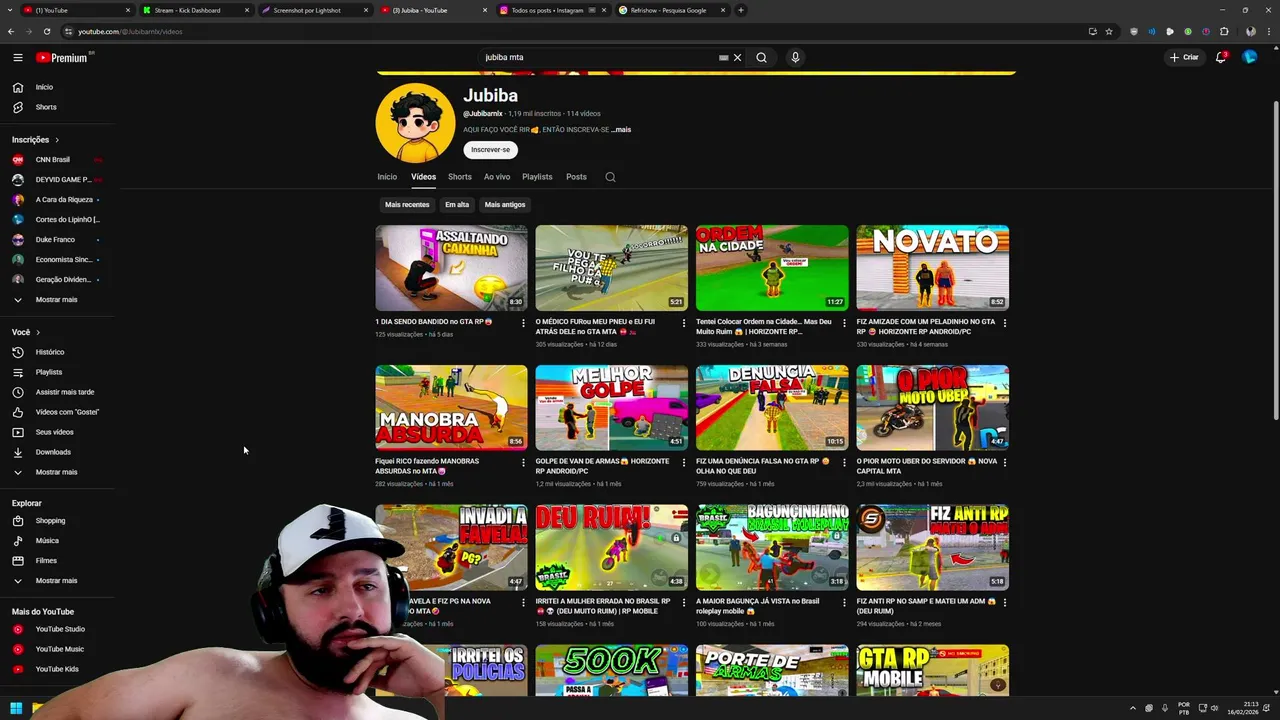Open video title GOLPE DE VAN DE ARMAS
The height and width of the screenshot is (720, 1280).
pos(602,466)
